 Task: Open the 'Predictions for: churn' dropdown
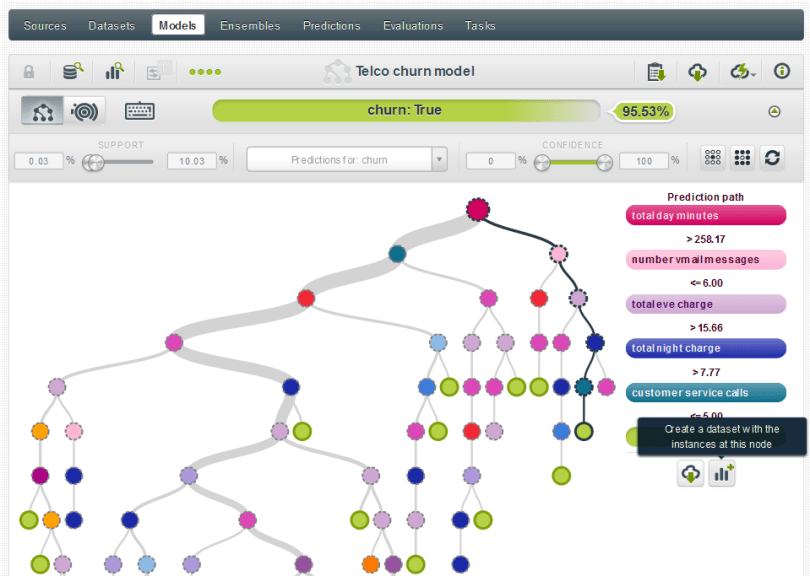[347, 160]
